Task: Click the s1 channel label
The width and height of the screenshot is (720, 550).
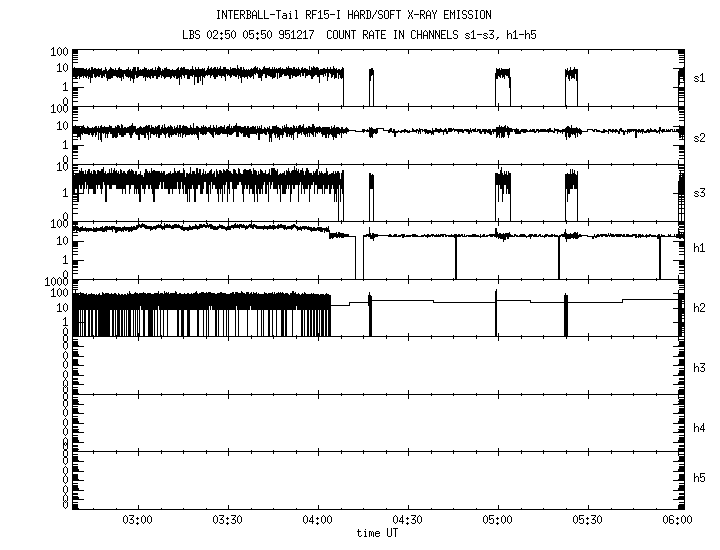Action: tap(700, 76)
